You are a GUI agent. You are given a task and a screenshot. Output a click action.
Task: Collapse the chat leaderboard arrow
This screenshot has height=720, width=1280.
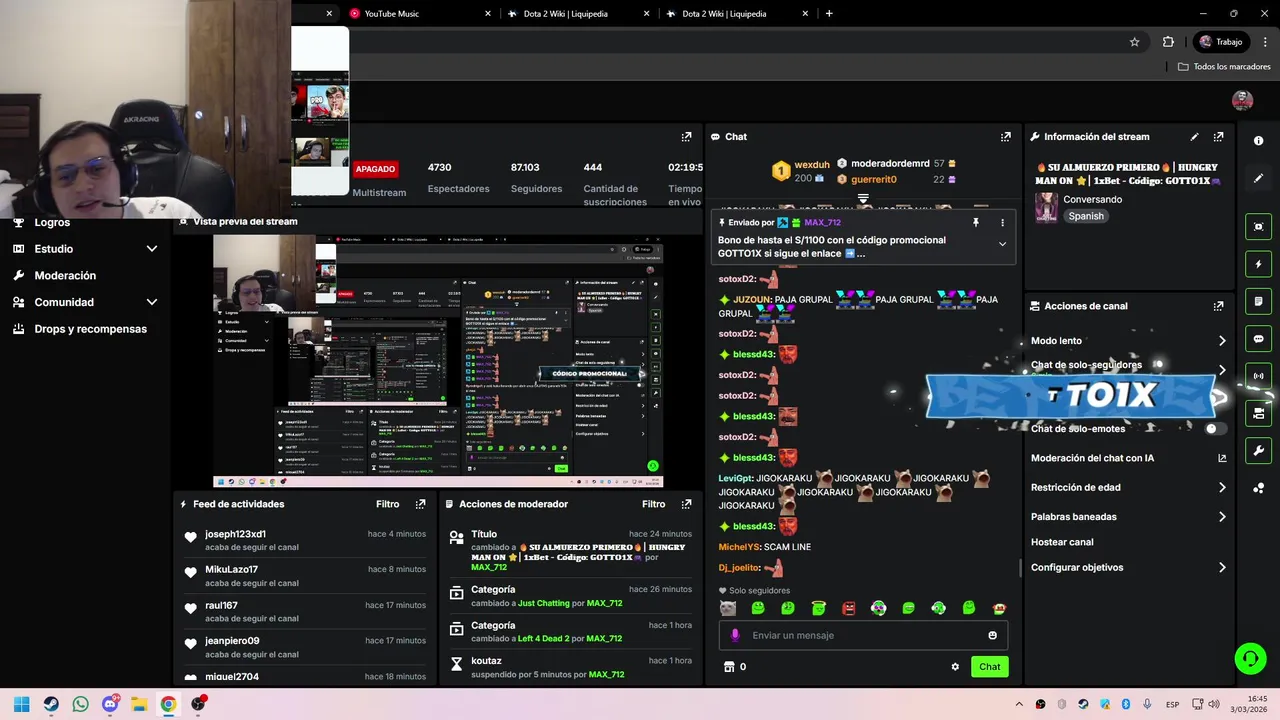pos(863,199)
